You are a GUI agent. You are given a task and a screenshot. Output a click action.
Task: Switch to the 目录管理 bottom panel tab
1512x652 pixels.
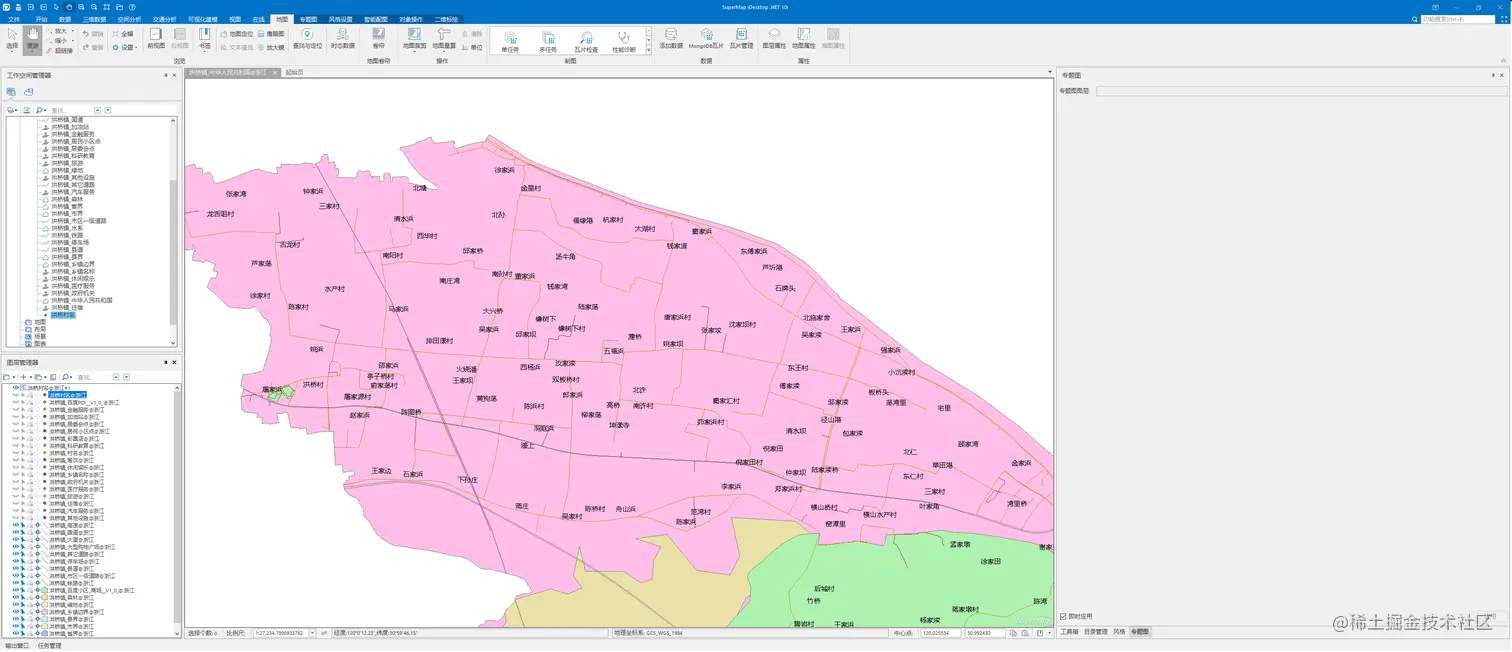click(1095, 632)
